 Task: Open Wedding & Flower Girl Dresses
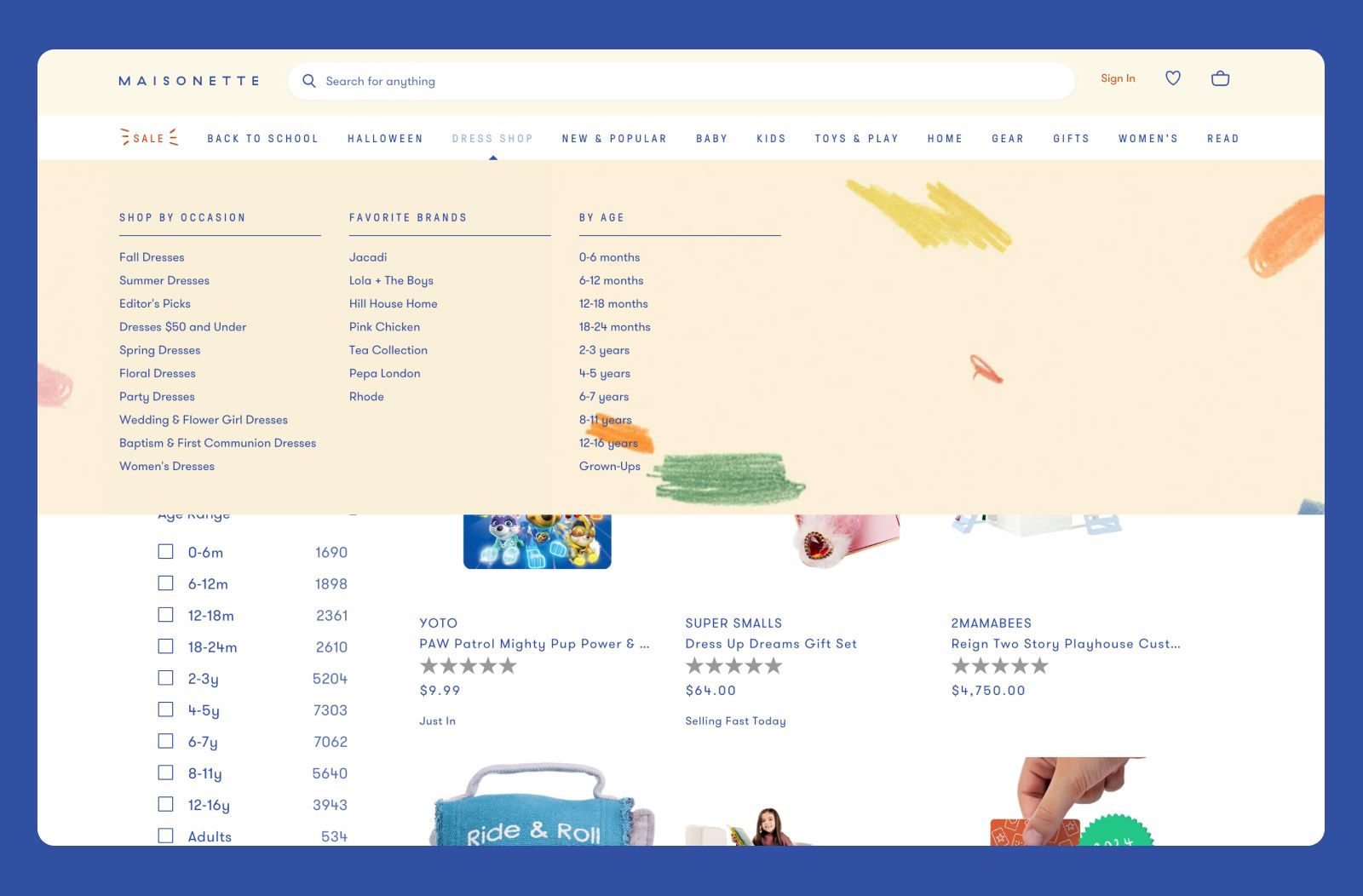point(204,420)
